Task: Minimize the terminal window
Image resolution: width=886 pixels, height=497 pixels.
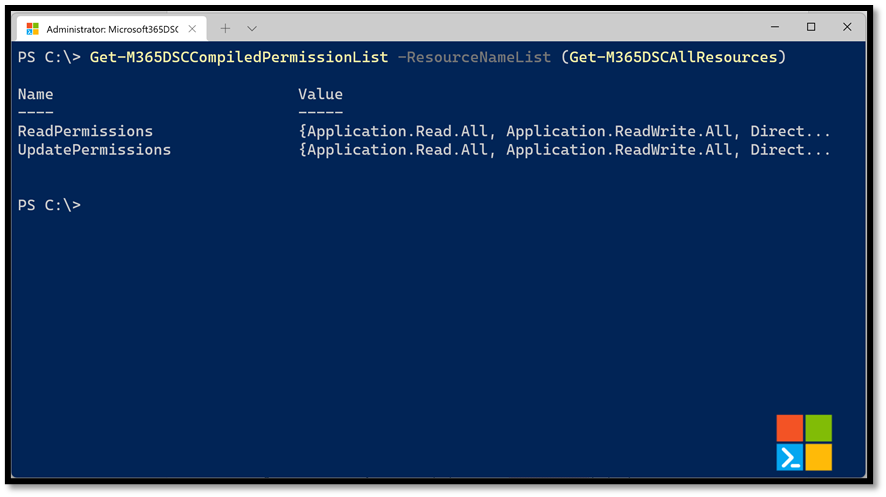Action: pyautogui.click(x=775, y=27)
